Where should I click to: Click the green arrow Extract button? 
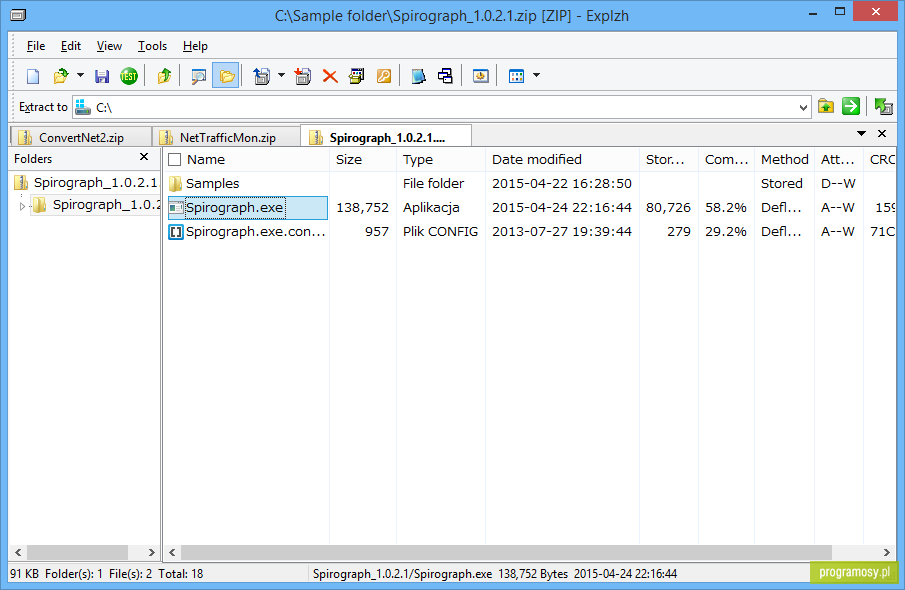point(851,107)
